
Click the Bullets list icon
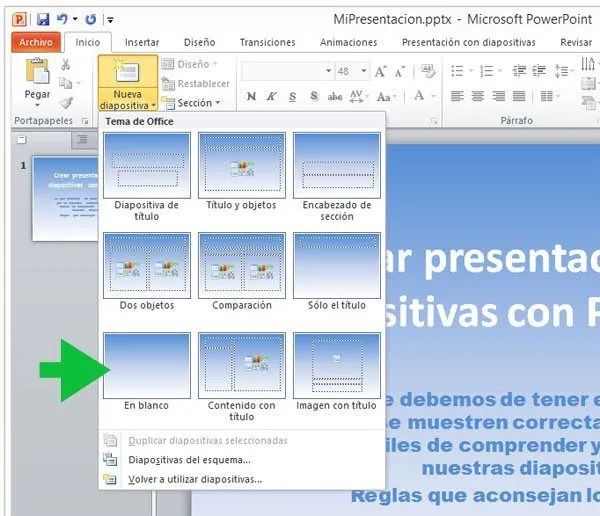(457, 71)
